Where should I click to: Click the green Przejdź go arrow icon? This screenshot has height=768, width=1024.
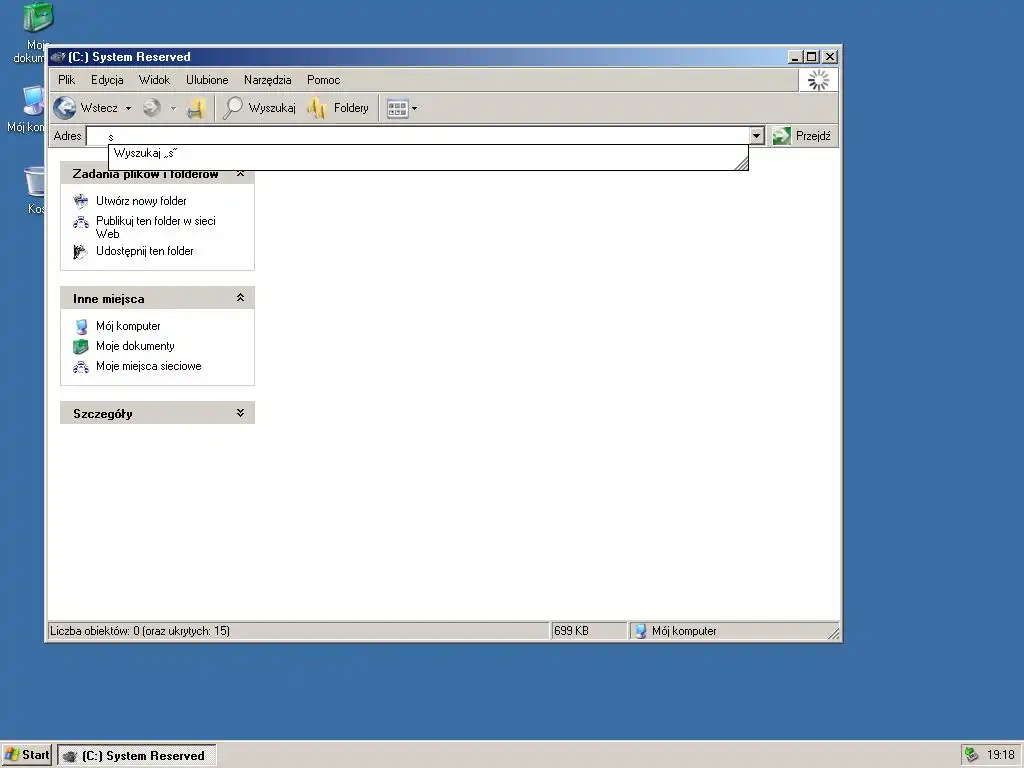(x=781, y=136)
